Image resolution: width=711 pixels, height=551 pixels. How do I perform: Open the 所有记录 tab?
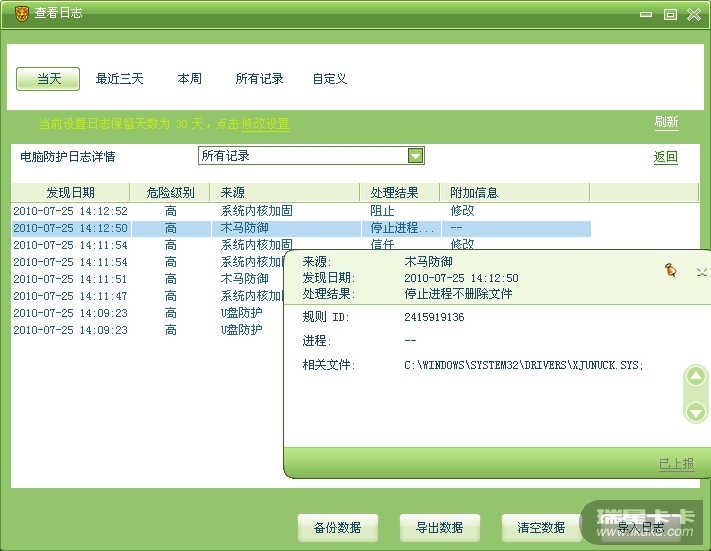pos(259,79)
